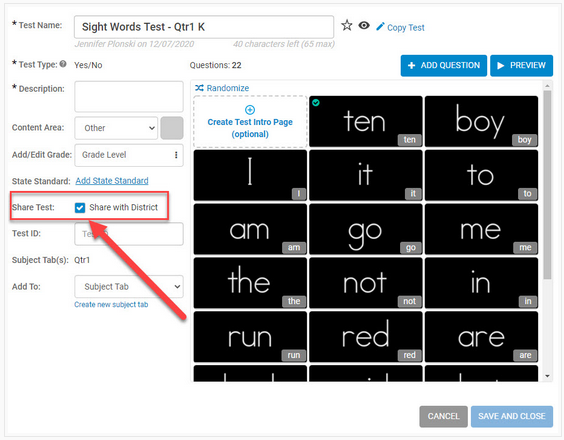Viewport: 564px width, 440px height.
Task: Click the Preview button
Action: click(x=521, y=65)
